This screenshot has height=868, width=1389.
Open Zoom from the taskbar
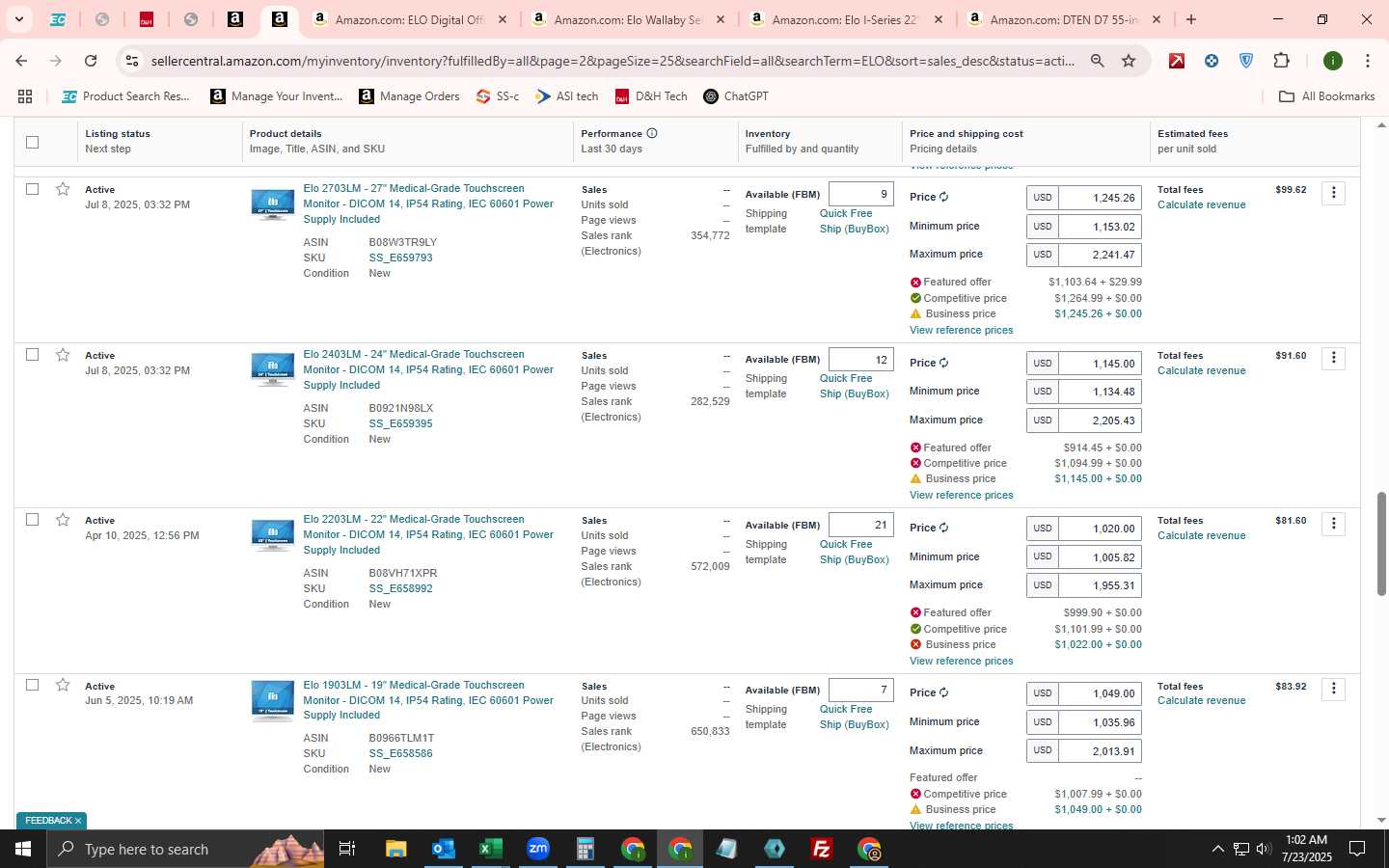pos(537,849)
